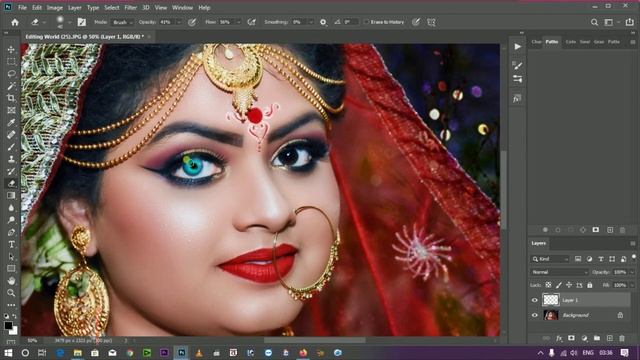Create new fill or adjustment layer
Viewport: 640px width, 360px height.
[584, 338]
